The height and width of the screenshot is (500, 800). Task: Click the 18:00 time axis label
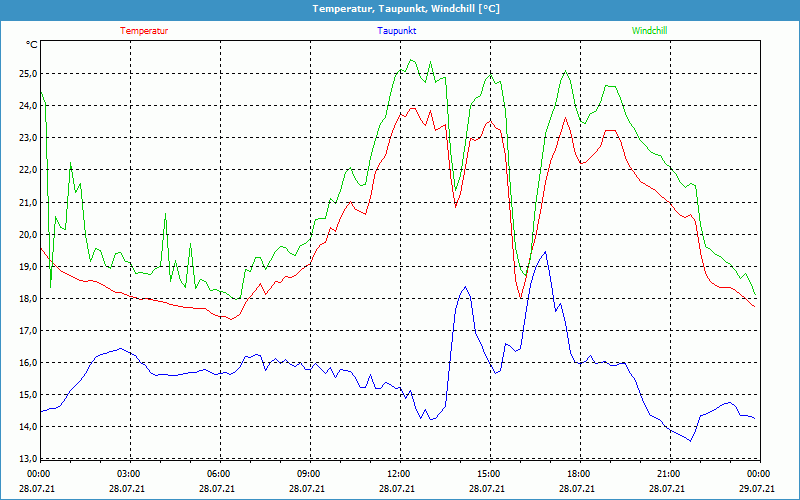579,474
